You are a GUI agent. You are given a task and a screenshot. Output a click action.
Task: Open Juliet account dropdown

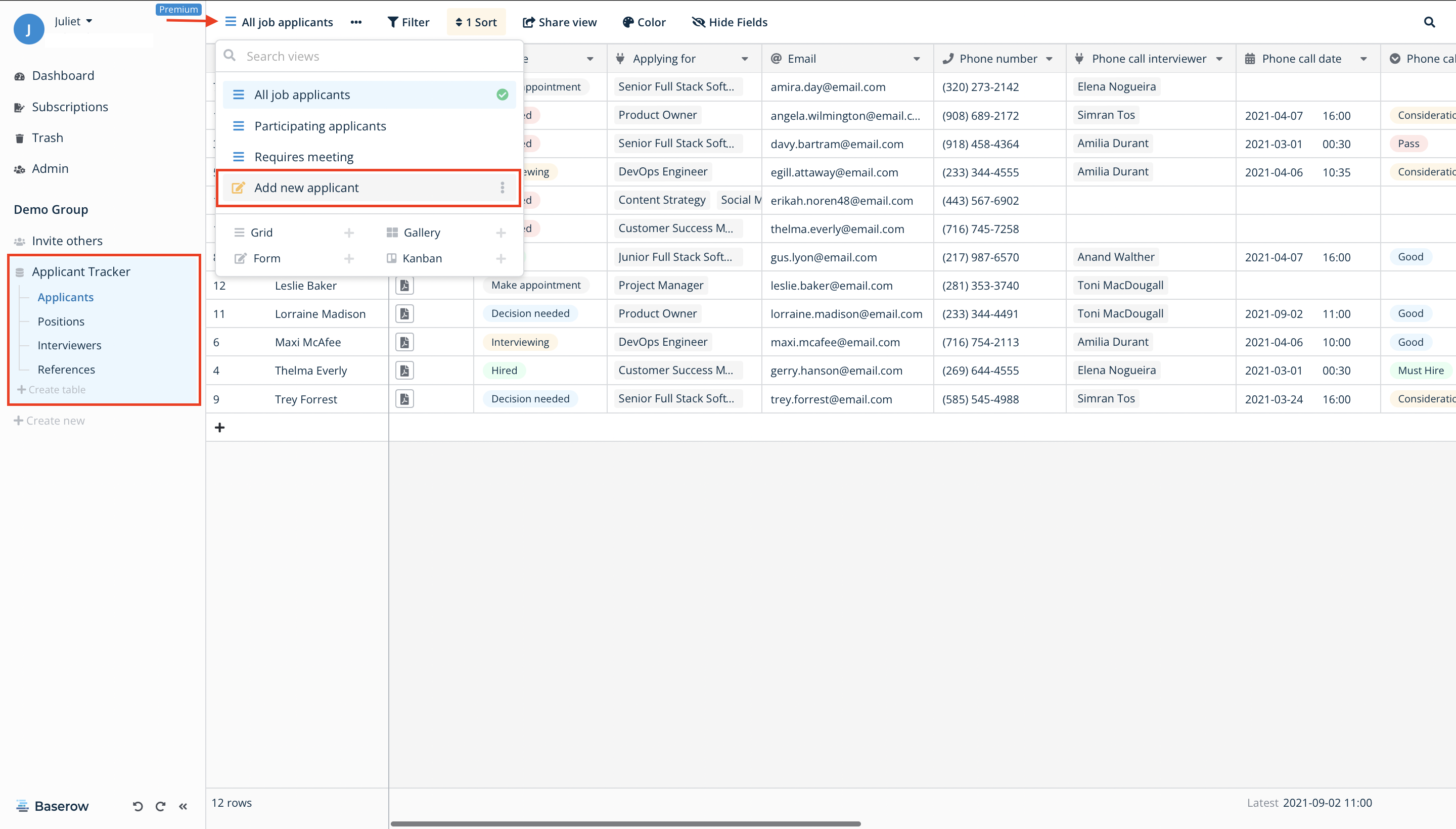point(73,21)
